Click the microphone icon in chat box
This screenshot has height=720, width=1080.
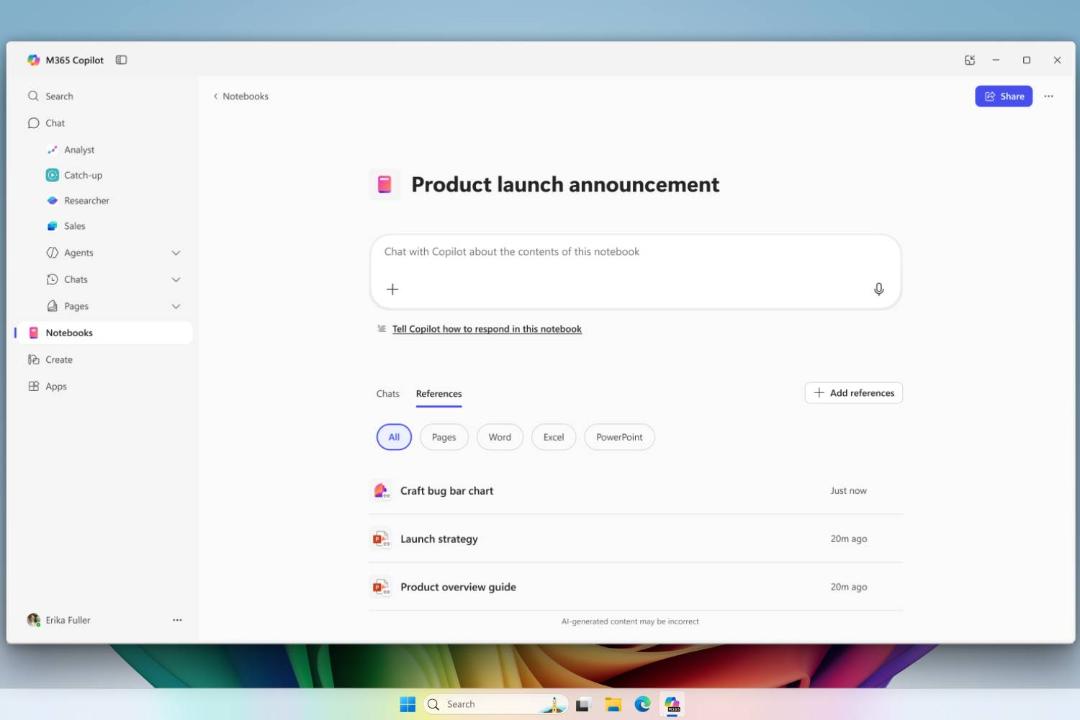(x=879, y=289)
